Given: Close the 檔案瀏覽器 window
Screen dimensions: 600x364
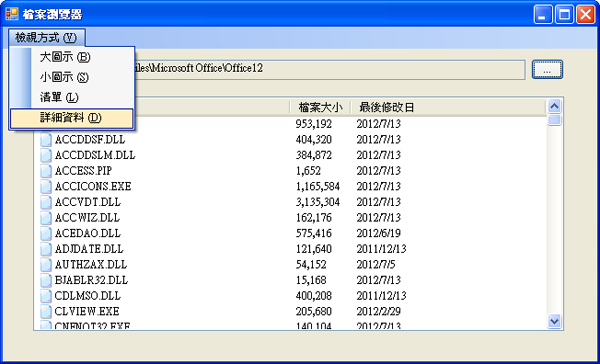Looking at the screenshot, I should coord(585,15).
